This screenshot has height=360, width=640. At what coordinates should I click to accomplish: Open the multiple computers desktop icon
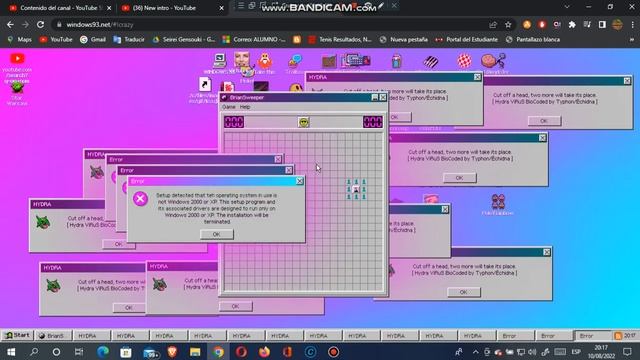356,61
